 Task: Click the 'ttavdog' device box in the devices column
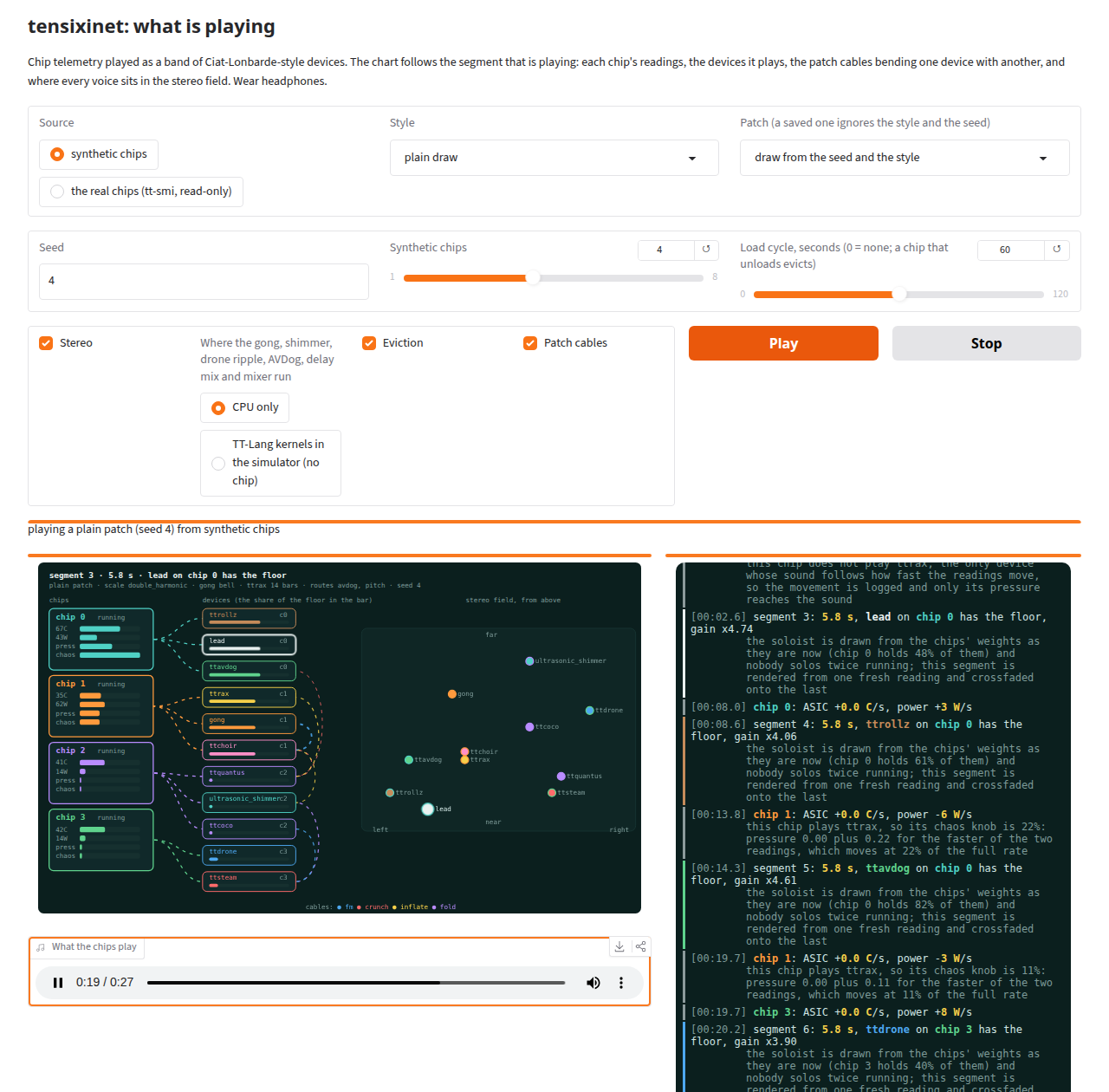click(249, 670)
